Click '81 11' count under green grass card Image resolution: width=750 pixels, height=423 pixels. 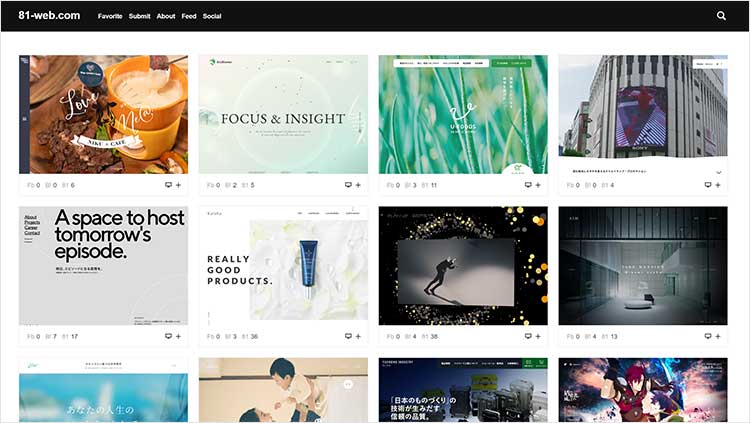(x=429, y=185)
